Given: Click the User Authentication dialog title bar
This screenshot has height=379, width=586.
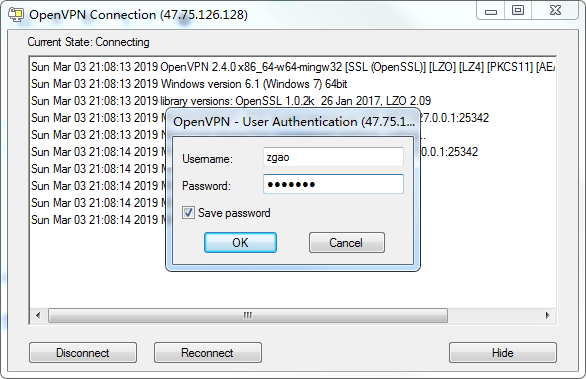Looking at the screenshot, I should click(293, 122).
